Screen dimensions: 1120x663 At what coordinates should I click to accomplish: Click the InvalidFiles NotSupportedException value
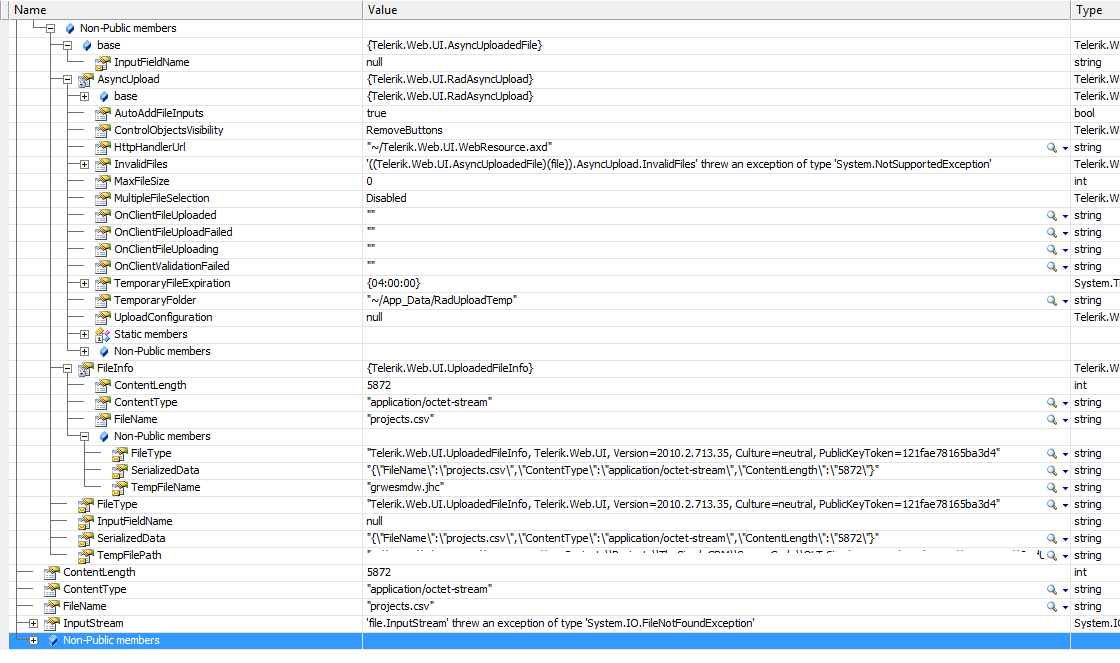pyautogui.click(x=679, y=164)
